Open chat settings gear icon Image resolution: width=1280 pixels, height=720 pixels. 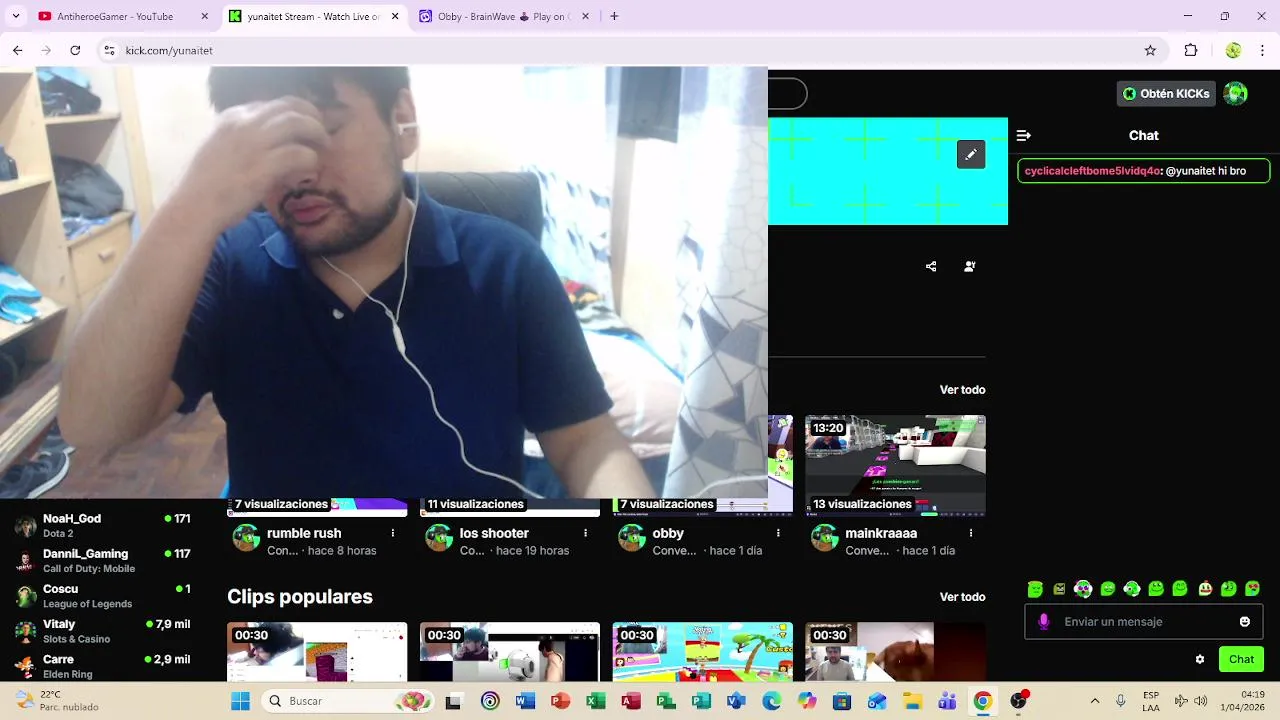(1200, 659)
